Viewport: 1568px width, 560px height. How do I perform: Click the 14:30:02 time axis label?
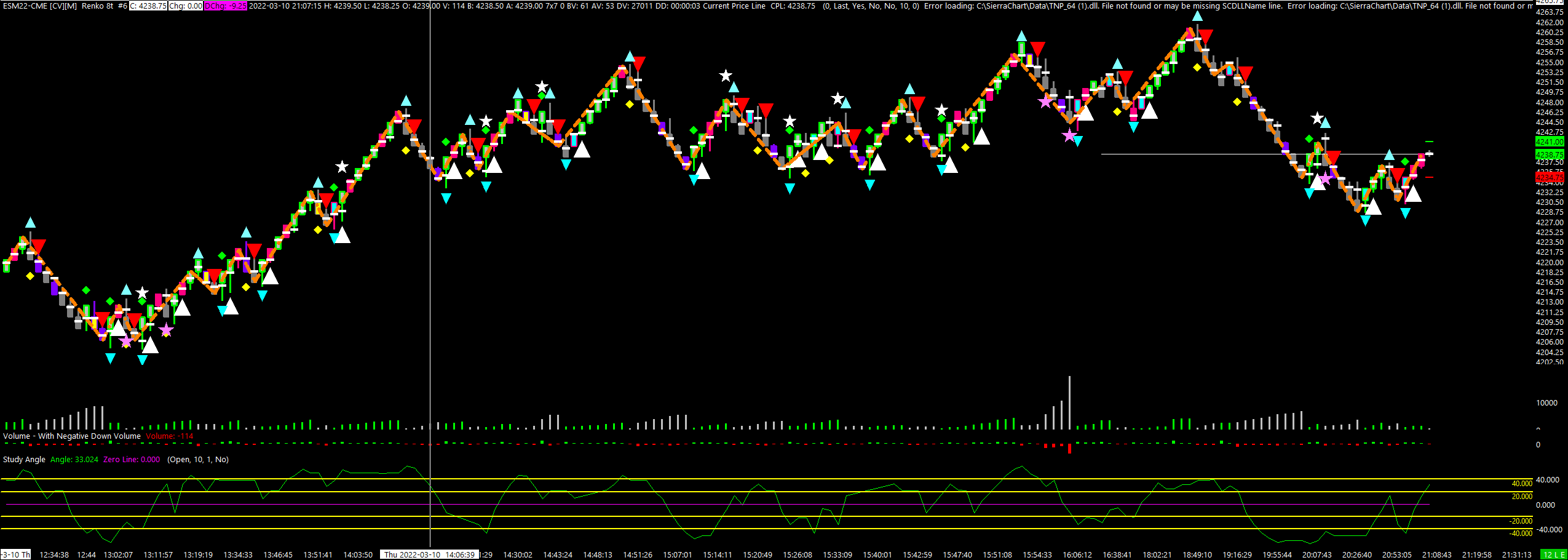pos(518,555)
